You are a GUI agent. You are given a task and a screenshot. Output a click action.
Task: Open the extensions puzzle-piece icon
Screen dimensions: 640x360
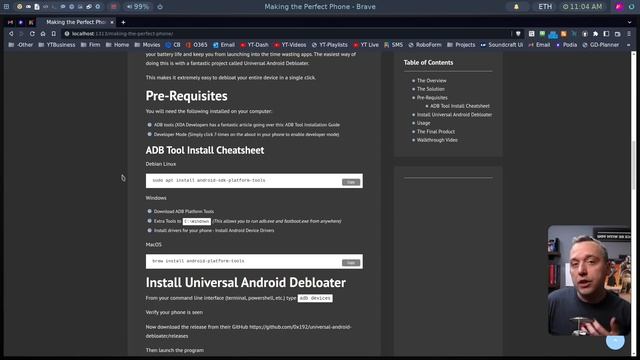(x=596, y=34)
